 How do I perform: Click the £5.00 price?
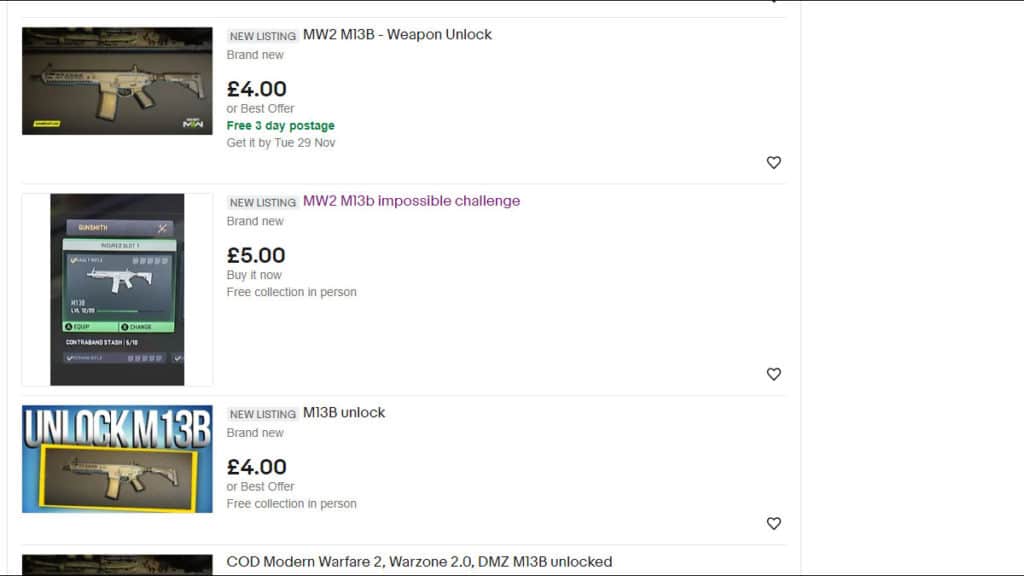[x=256, y=255]
